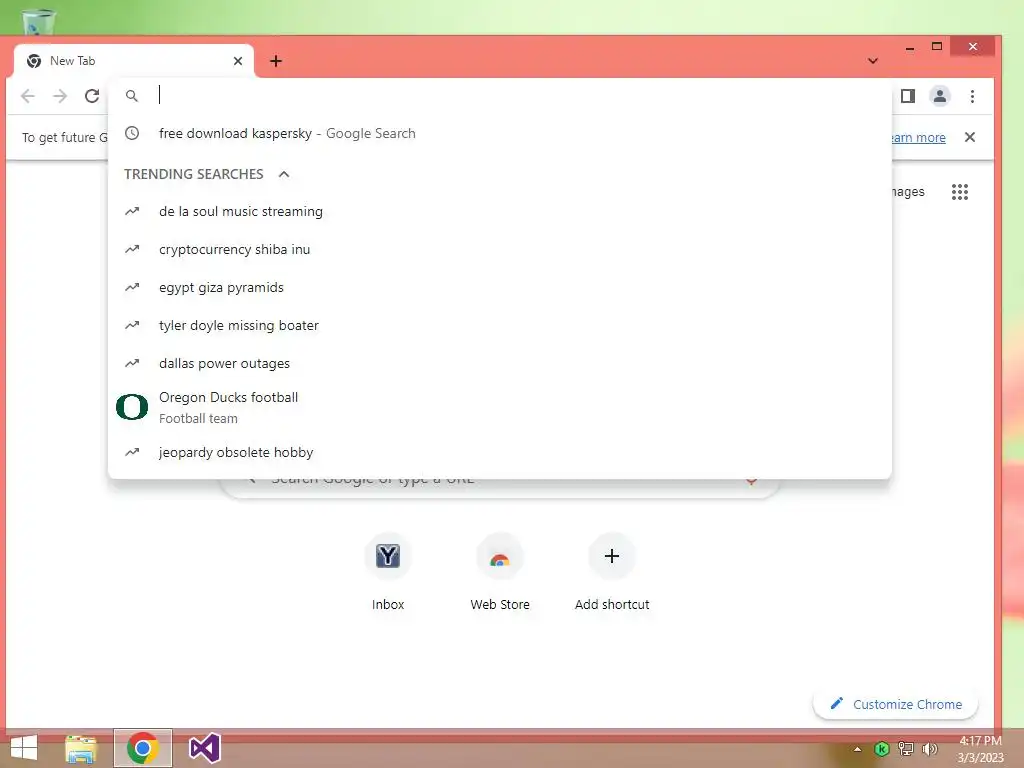Viewport: 1024px width, 768px height.
Task: Open the Inbox shortcut tile
Action: coord(388,572)
